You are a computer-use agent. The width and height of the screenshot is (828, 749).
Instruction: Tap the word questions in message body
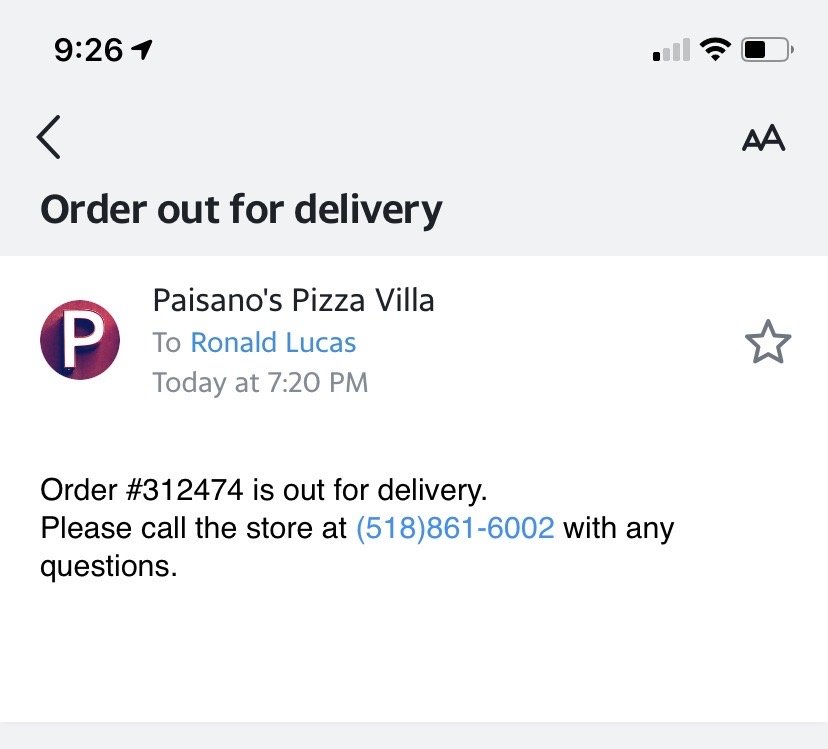pyautogui.click(x=108, y=567)
